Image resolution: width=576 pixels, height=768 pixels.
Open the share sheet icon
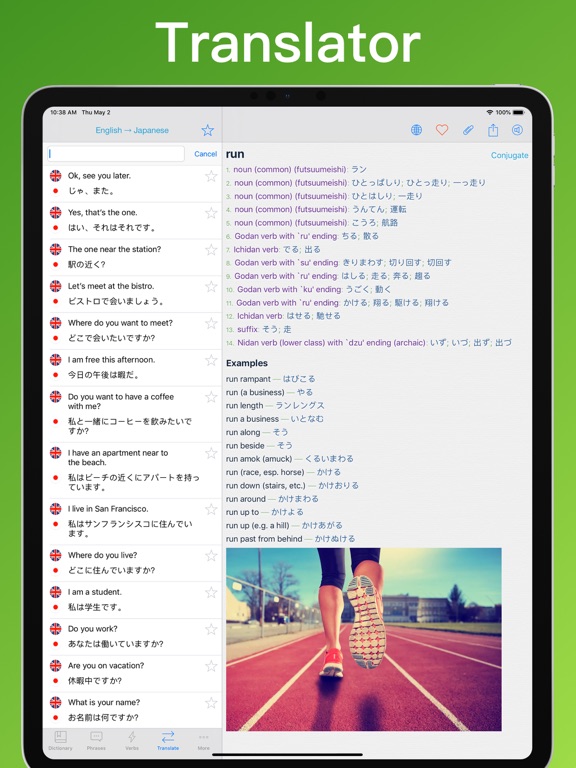pos(493,130)
